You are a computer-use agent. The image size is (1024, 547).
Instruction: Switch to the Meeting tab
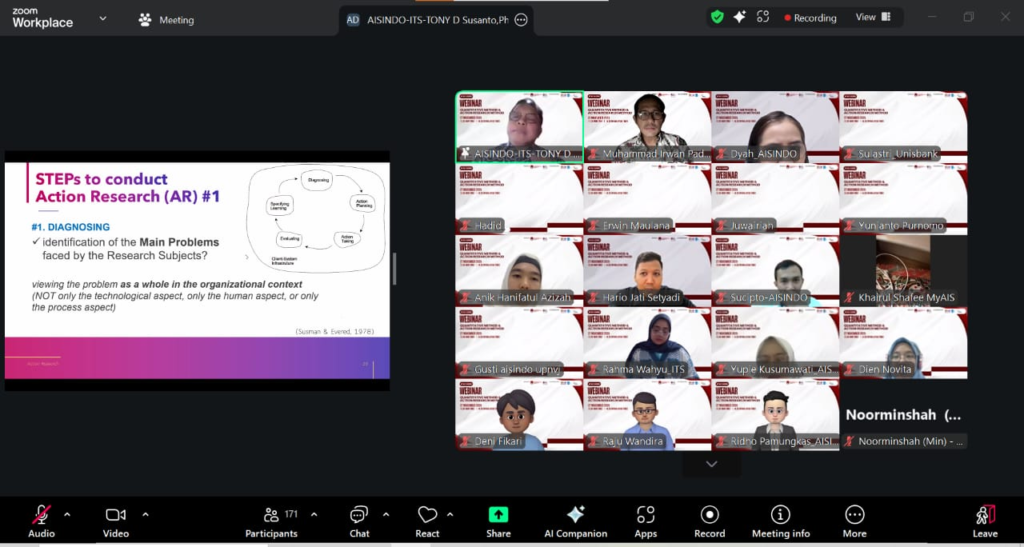[166, 20]
